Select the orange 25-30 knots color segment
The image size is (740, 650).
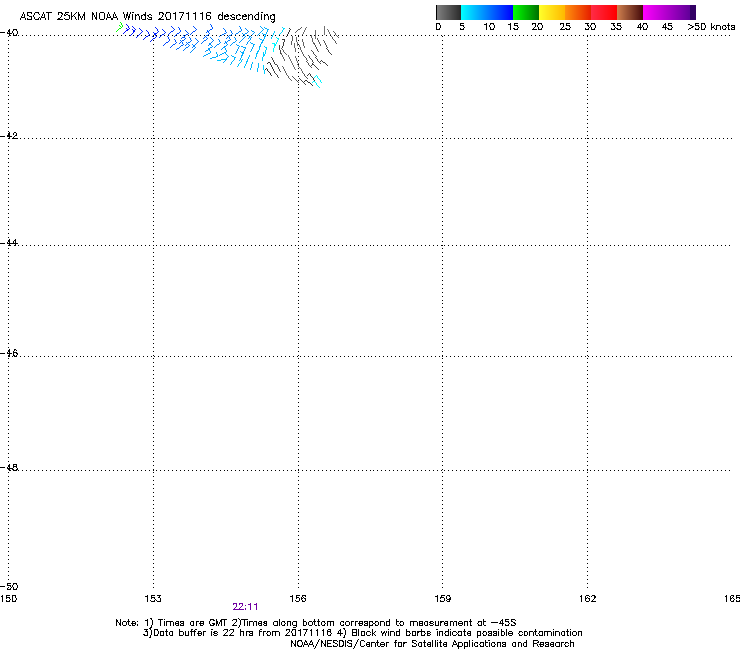click(x=578, y=12)
